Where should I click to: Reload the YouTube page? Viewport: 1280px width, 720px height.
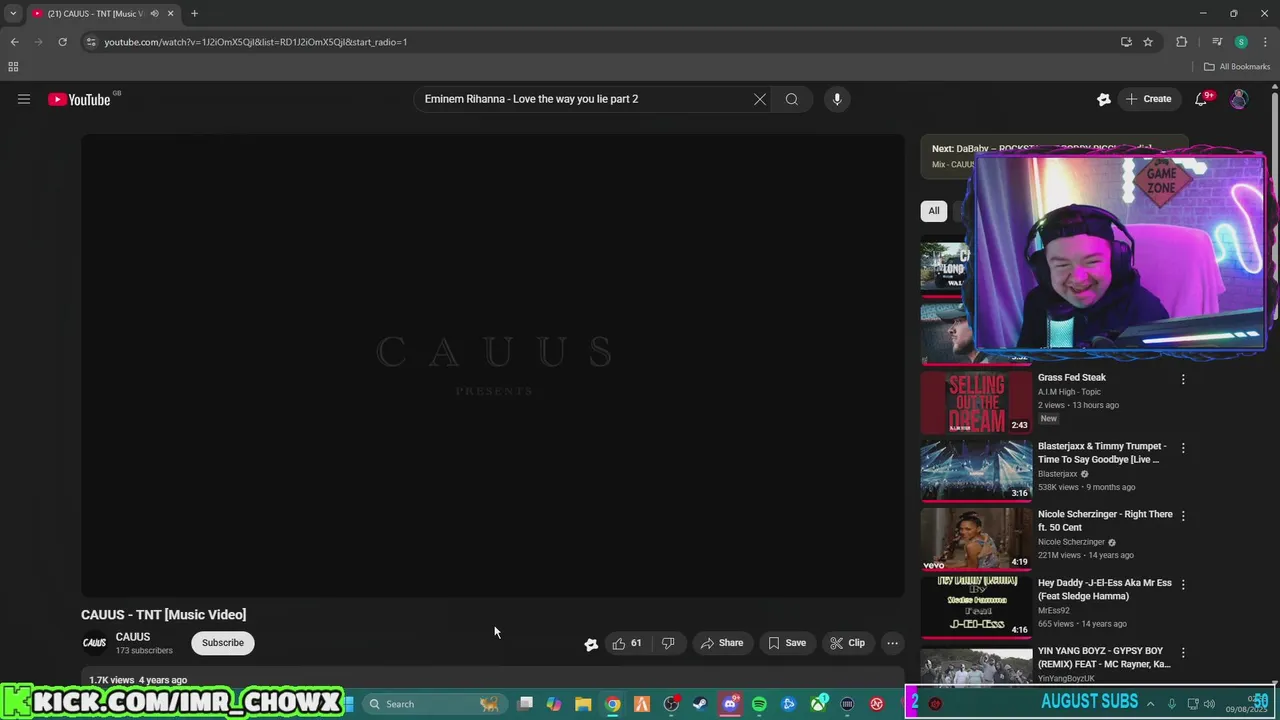(x=62, y=42)
